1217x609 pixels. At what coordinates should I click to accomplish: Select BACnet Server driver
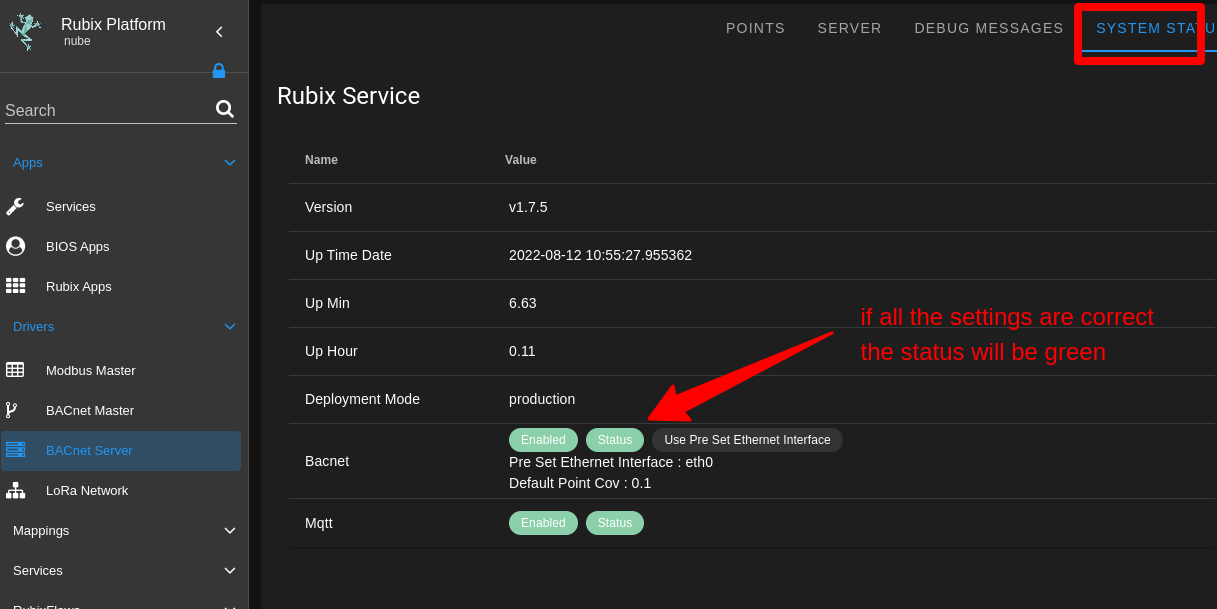pyautogui.click(x=121, y=451)
